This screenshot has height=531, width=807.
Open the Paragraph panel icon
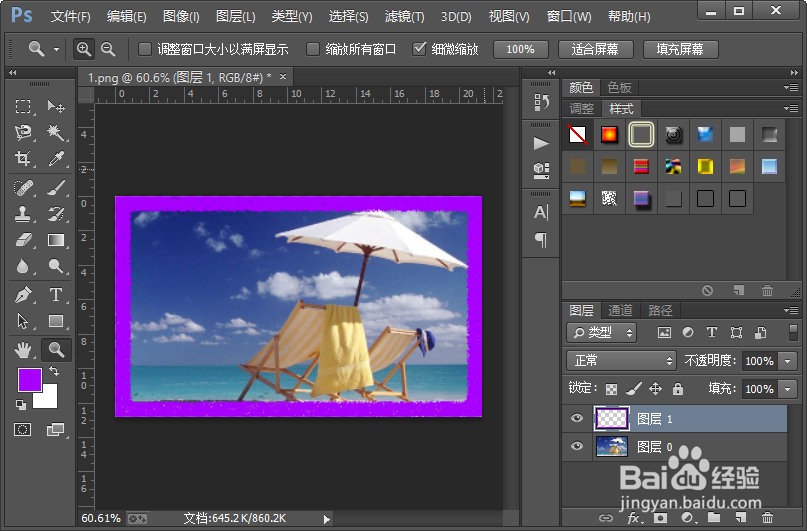coord(541,240)
